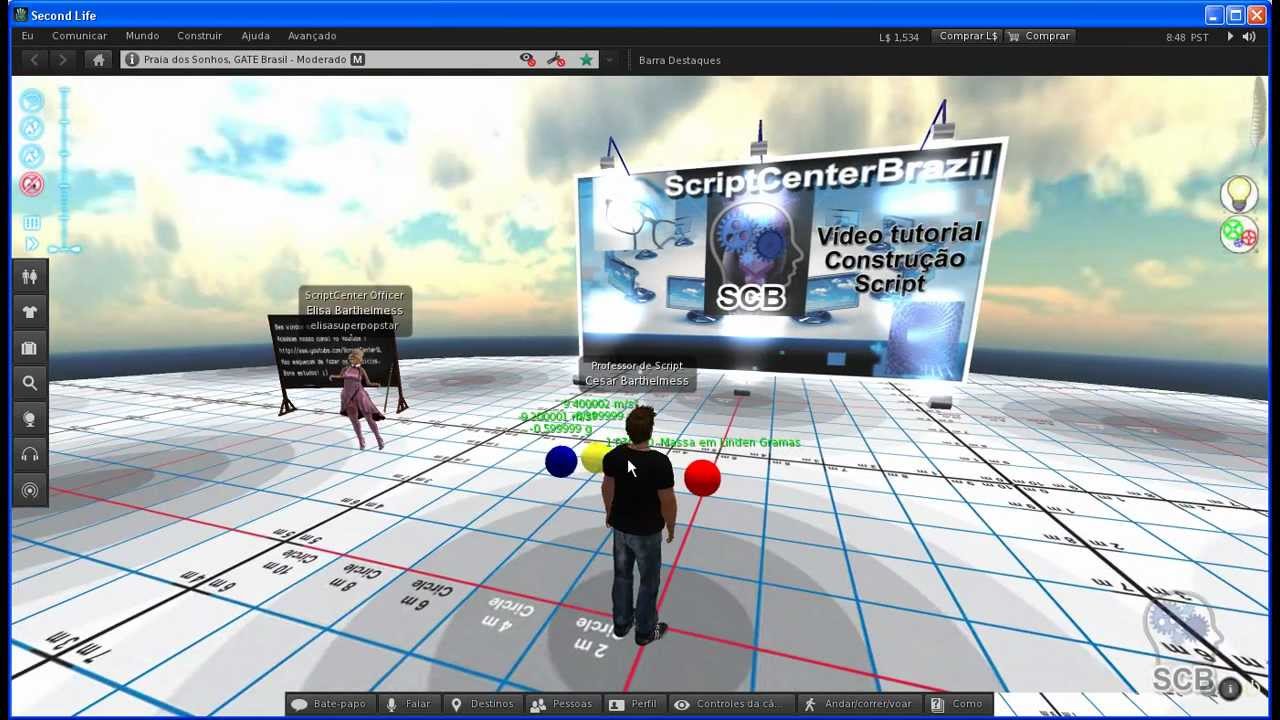Click the ScriptCenterBrazil video tutorial billboard
The height and width of the screenshot is (720, 1280).
[x=790, y=260]
